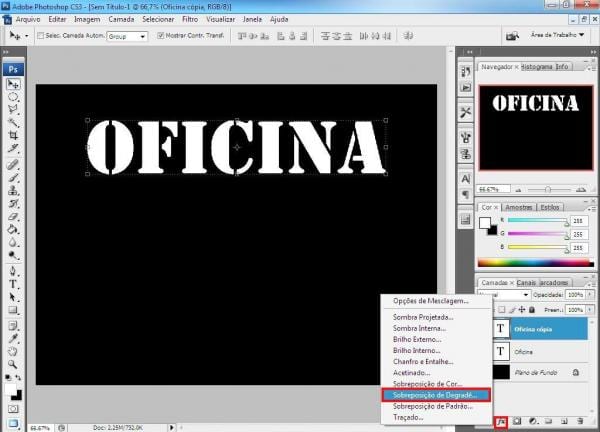The height and width of the screenshot is (432, 600).
Task: Toggle Selec. Camada Autom. checkbox
Action: point(41,36)
